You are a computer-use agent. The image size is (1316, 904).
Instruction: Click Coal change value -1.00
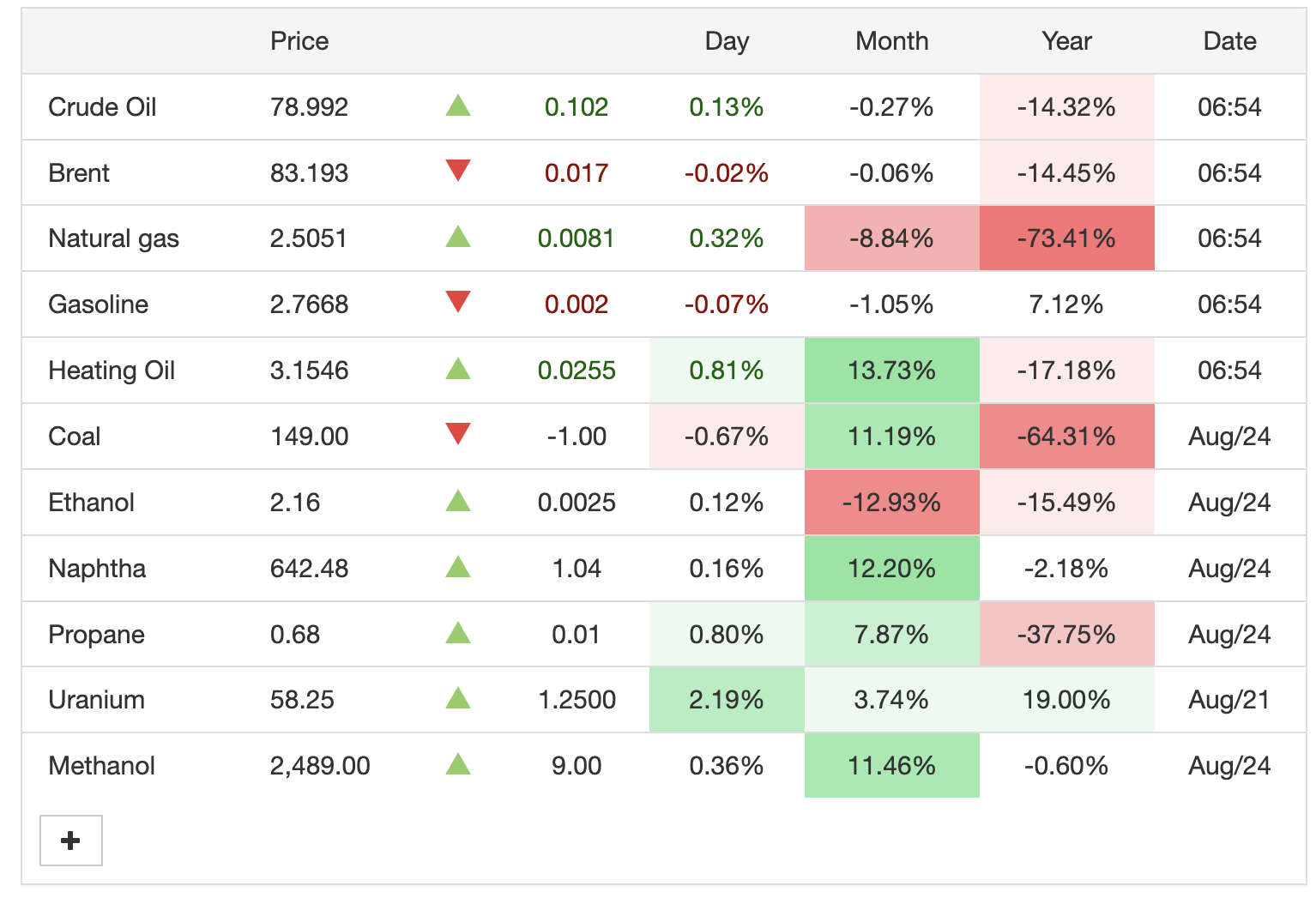pyautogui.click(x=577, y=437)
